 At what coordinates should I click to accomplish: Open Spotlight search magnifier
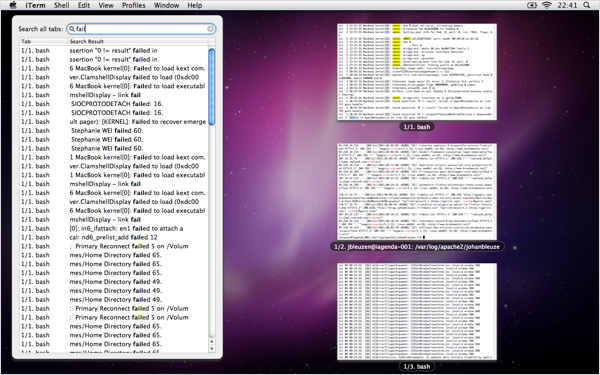coord(587,5)
